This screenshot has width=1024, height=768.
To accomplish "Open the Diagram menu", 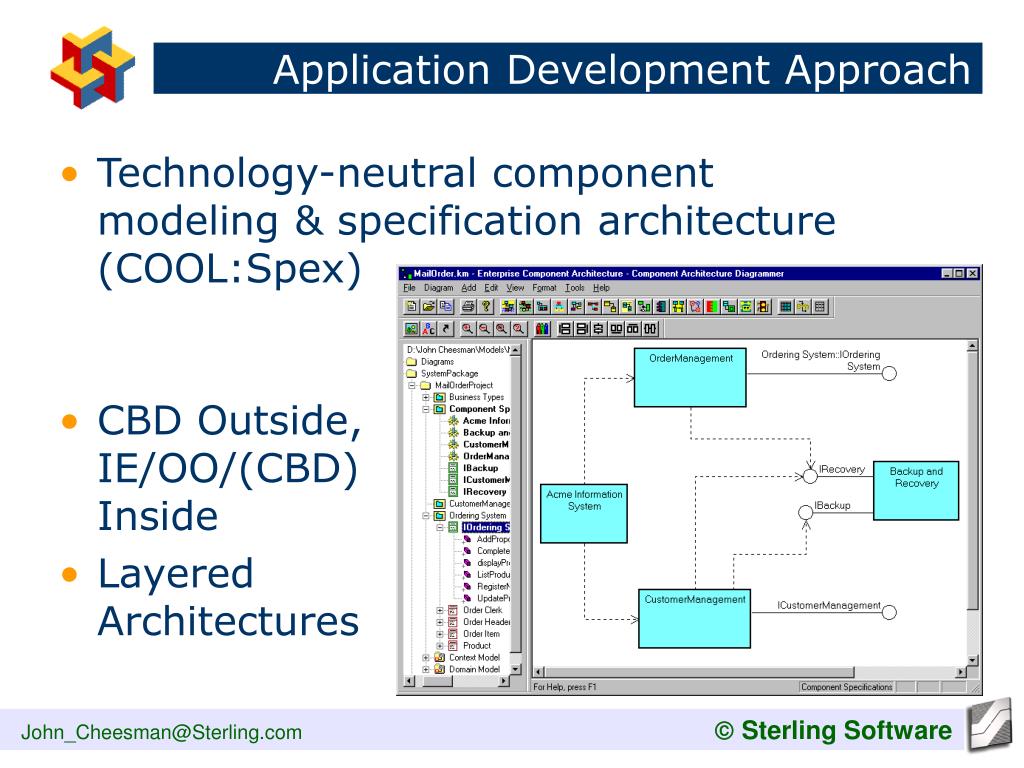I will click(438, 288).
